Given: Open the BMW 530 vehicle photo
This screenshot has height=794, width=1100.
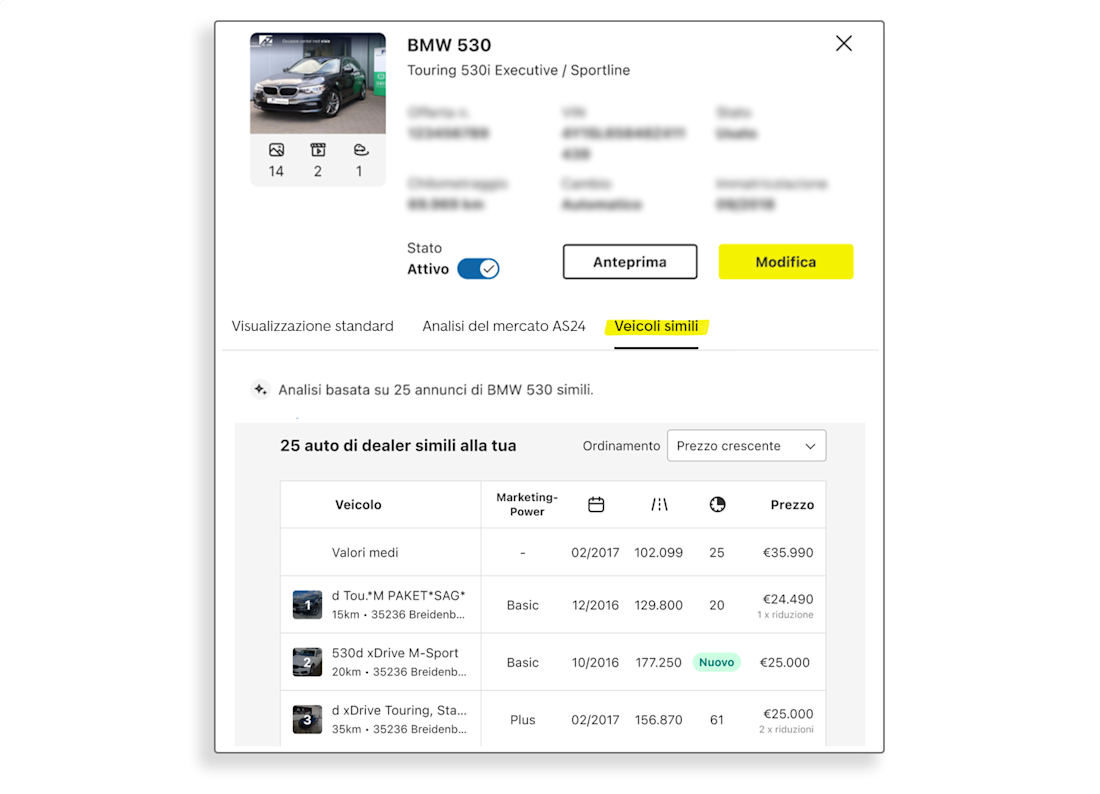Looking at the screenshot, I should tap(318, 83).
